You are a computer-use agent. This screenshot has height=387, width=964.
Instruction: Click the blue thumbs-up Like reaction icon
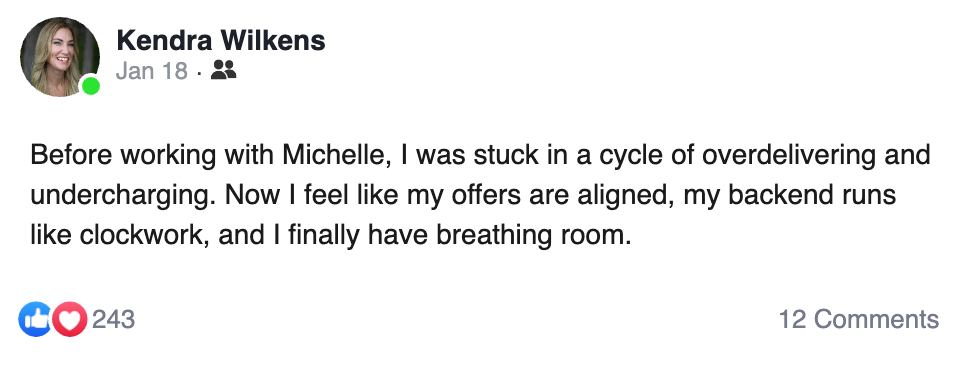coord(36,319)
